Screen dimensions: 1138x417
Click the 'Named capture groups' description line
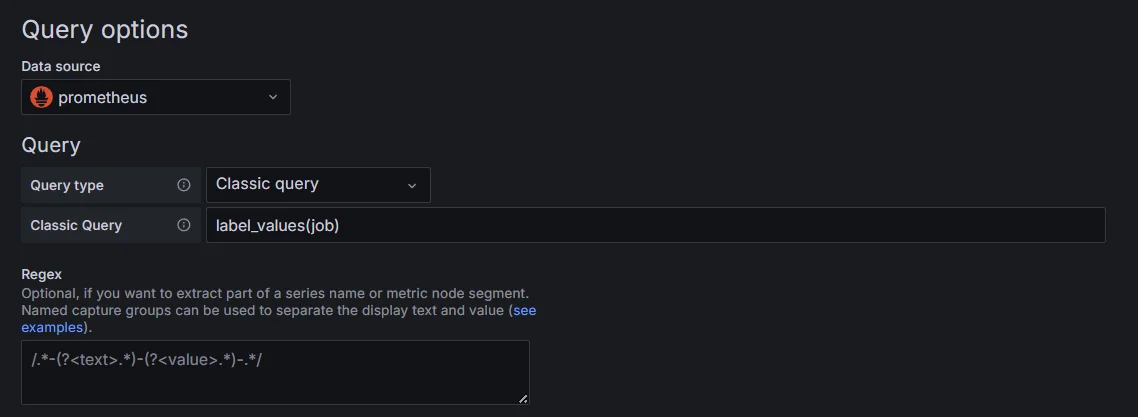pos(264,310)
